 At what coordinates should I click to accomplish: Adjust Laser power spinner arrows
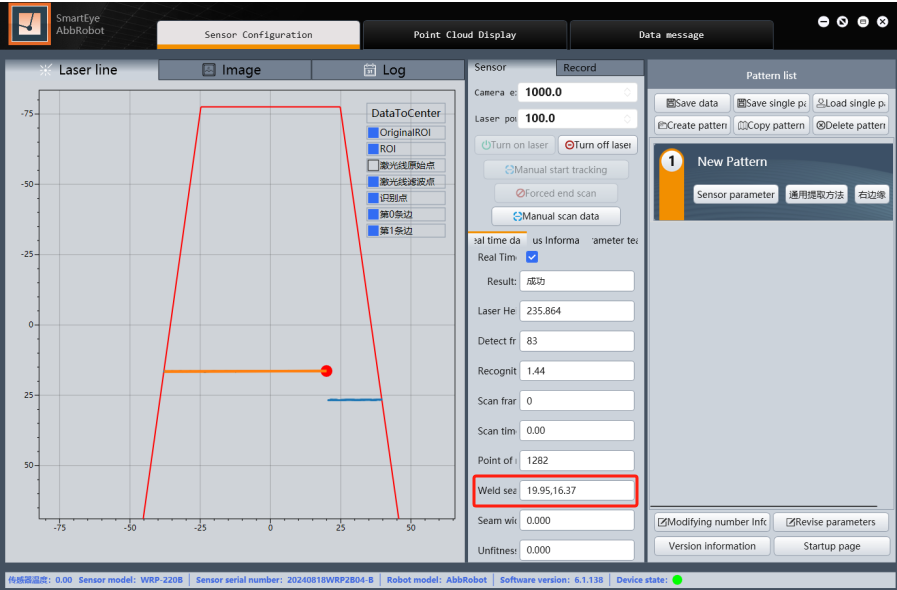click(627, 119)
